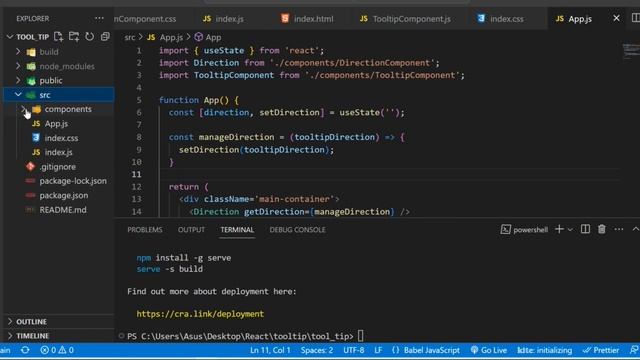Open the Explorer more actions menu

pos(99,18)
